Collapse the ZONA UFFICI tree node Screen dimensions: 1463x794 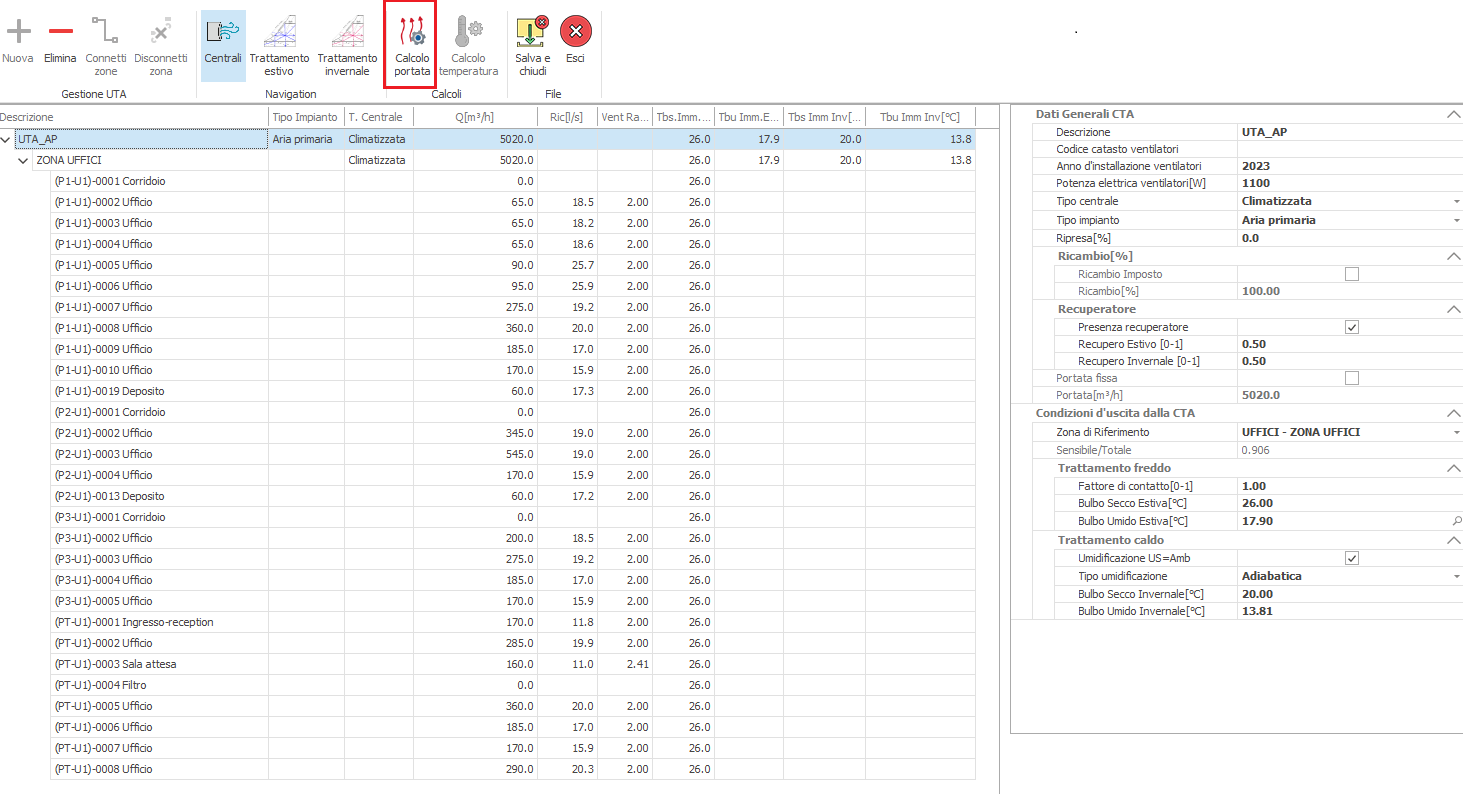pyautogui.click(x=23, y=161)
